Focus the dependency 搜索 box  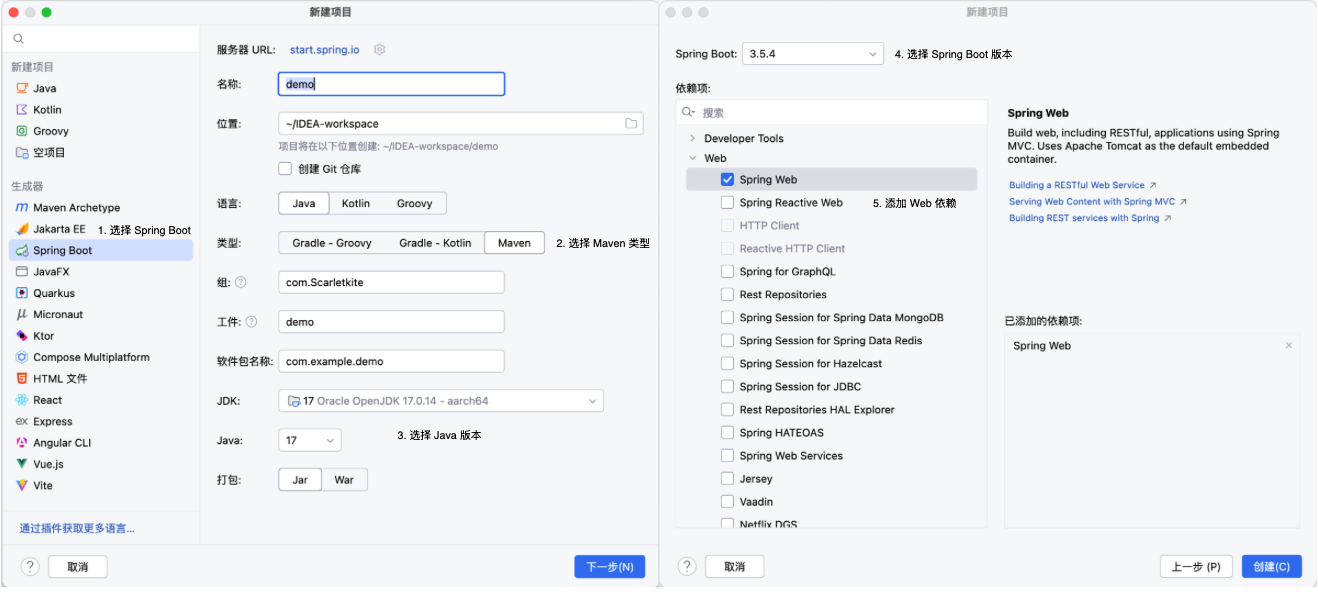coord(831,113)
